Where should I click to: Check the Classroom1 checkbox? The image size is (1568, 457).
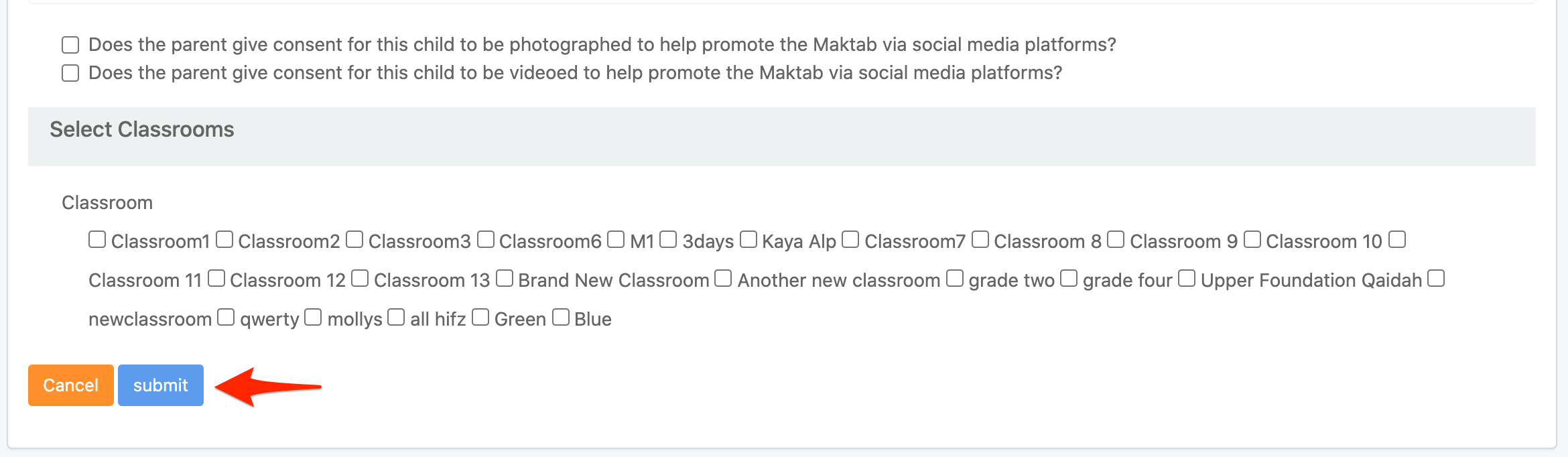pos(97,240)
